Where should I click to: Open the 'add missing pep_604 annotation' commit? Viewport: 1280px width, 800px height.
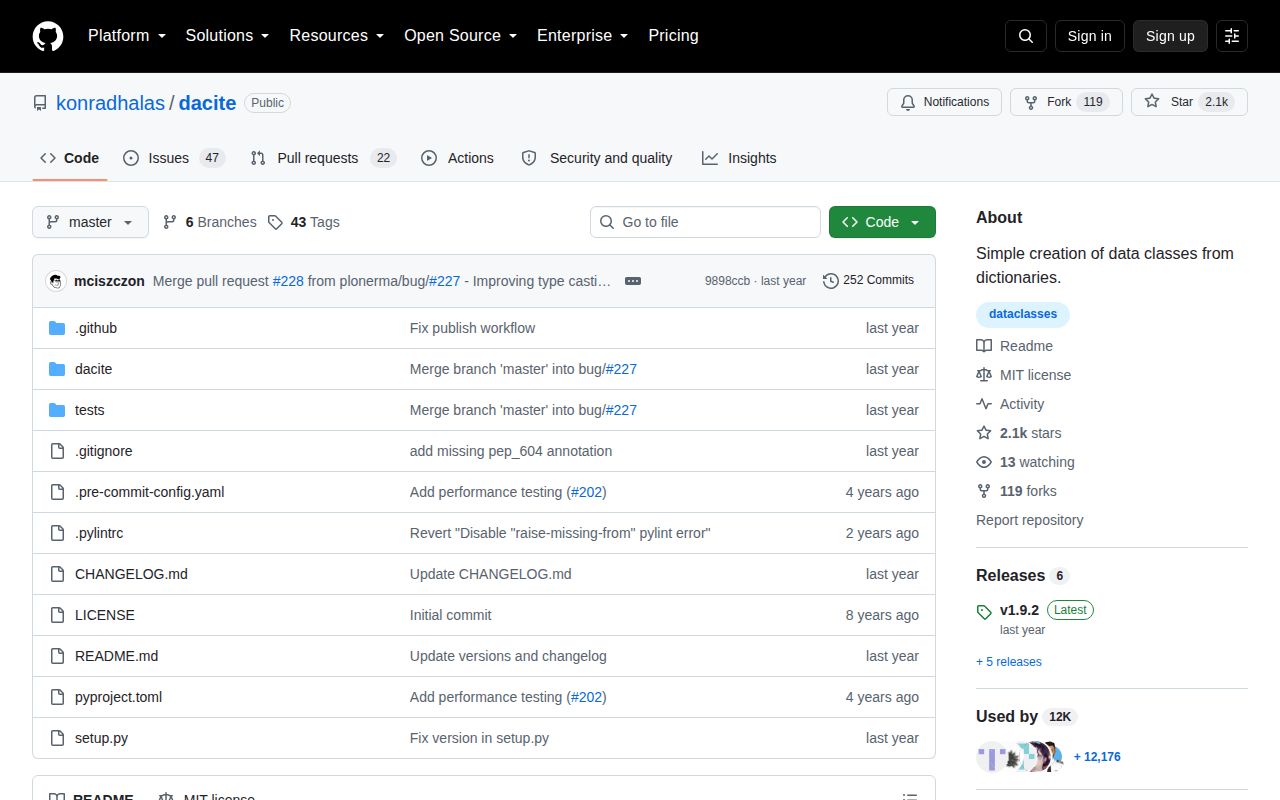(511, 451)
